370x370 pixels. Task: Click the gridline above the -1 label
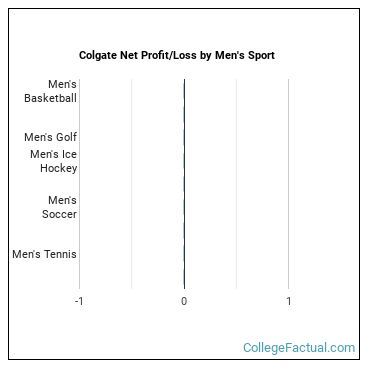click(79, 184)
